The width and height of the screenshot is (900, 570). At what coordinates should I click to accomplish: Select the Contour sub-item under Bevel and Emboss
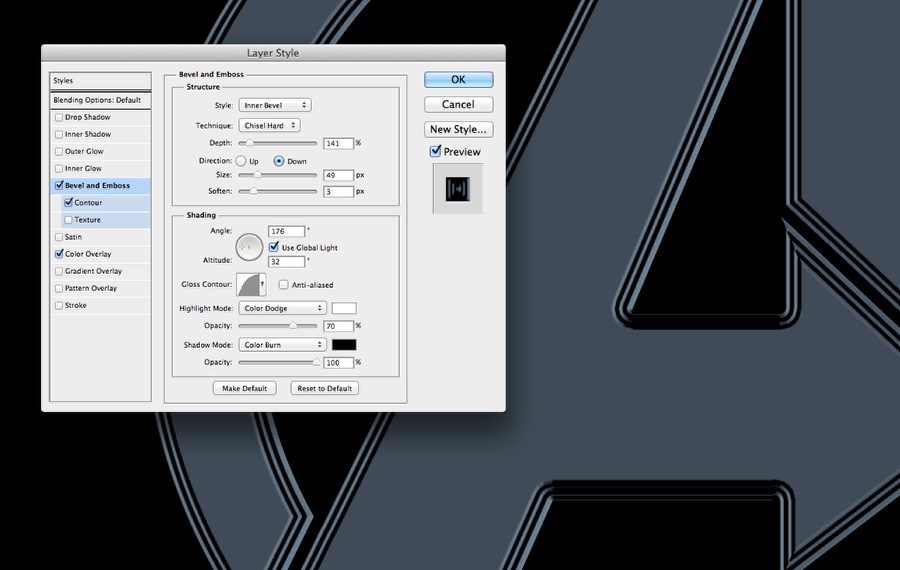[106, 203]
